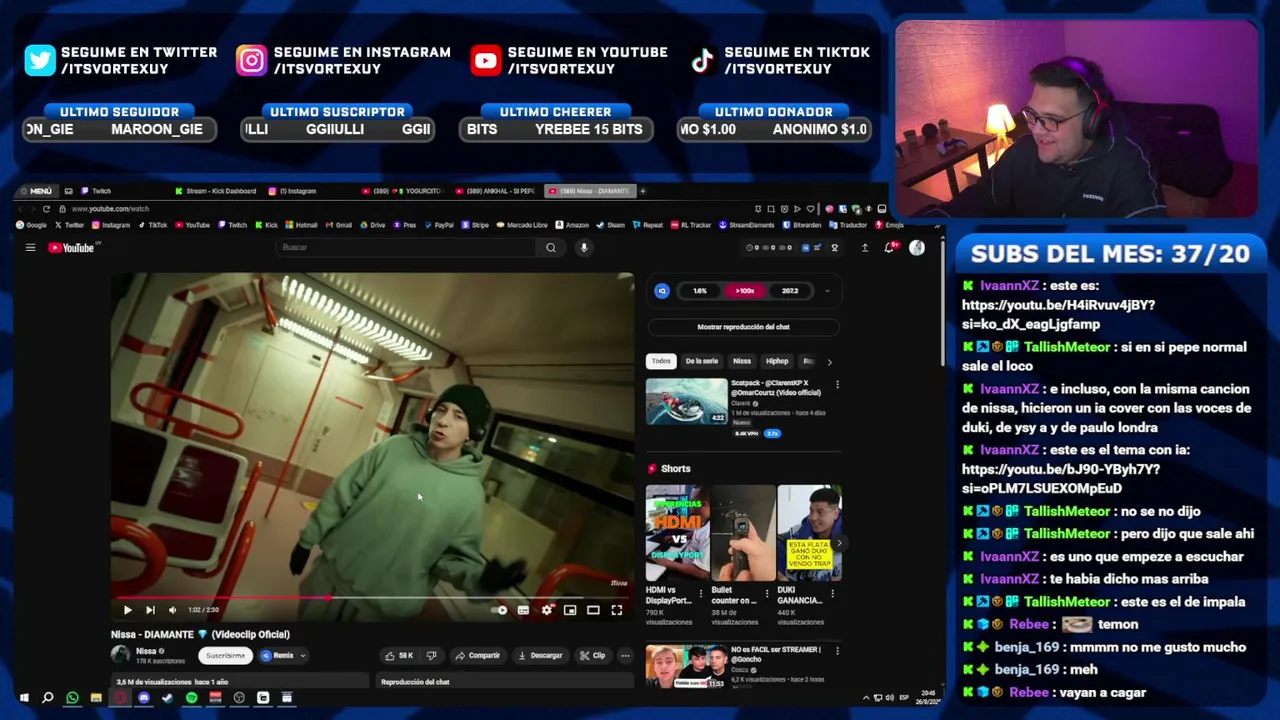
Task: Switch player to miniplayer mode
Action: click(x=570, y=610)
